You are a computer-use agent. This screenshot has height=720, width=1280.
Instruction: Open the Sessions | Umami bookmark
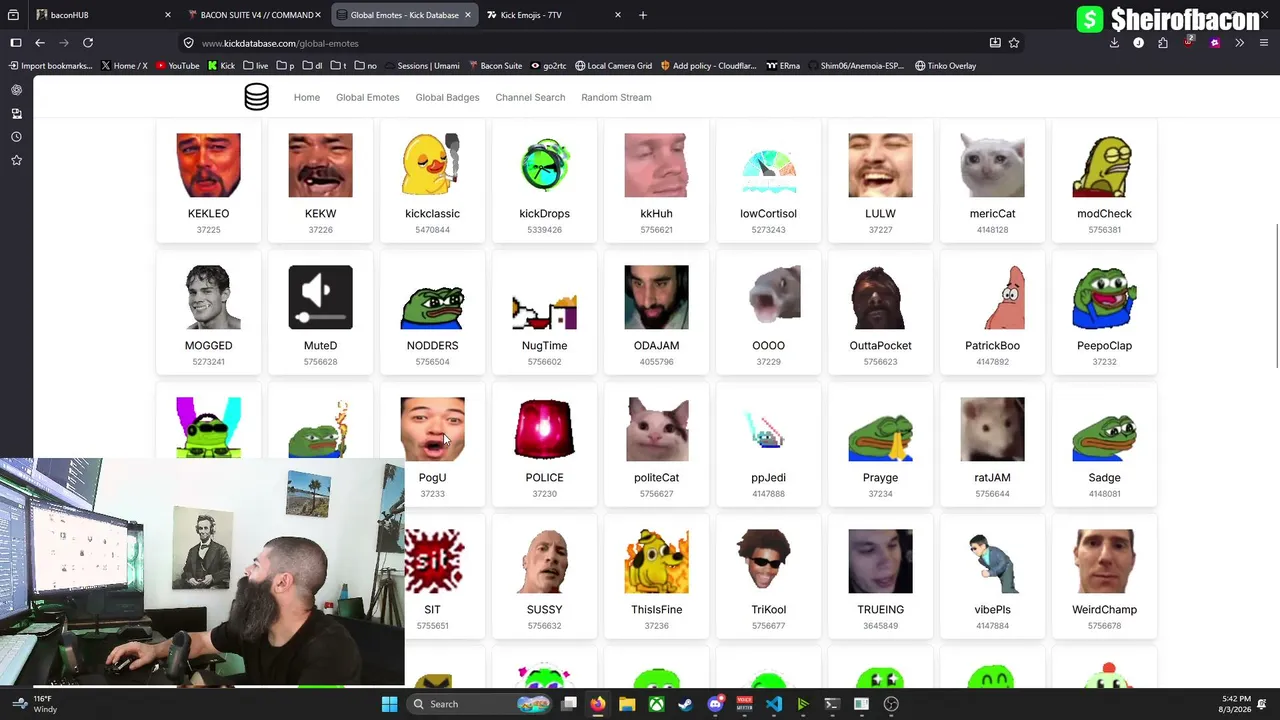421,66
